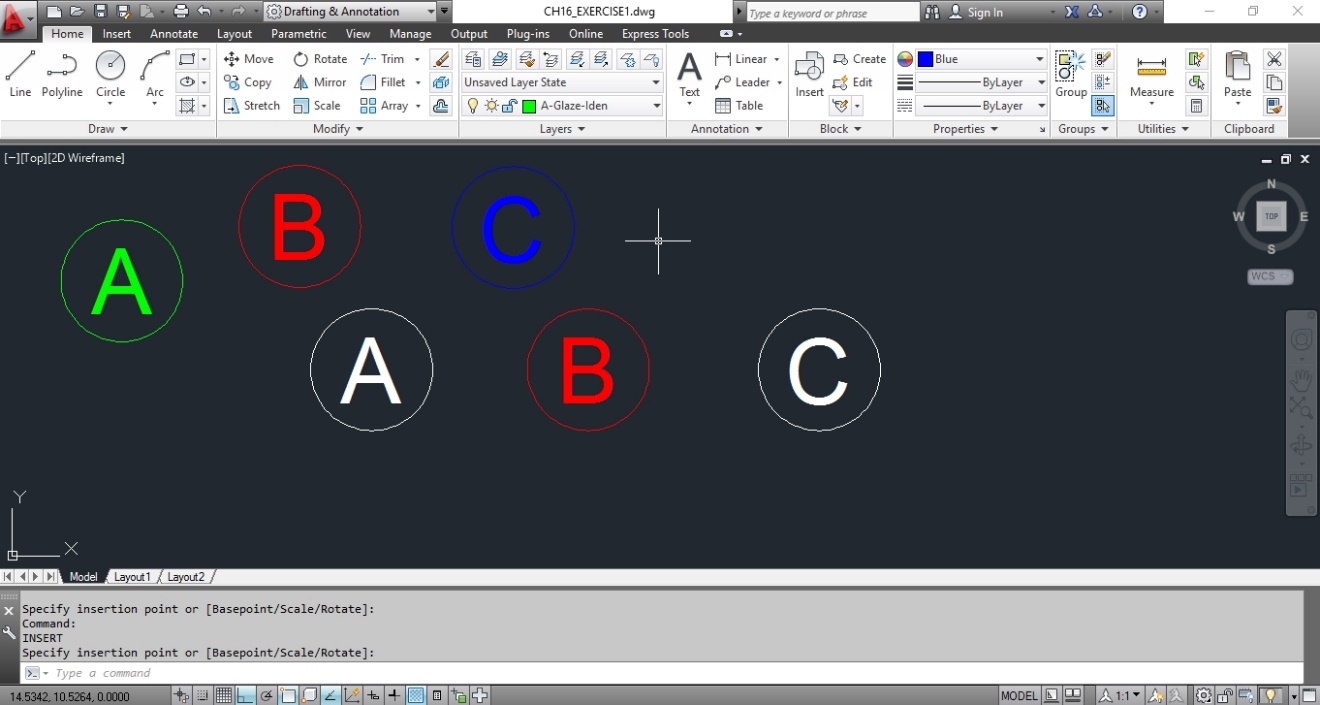Open the Express Tools menu
1320x705 pixels.
655,33
